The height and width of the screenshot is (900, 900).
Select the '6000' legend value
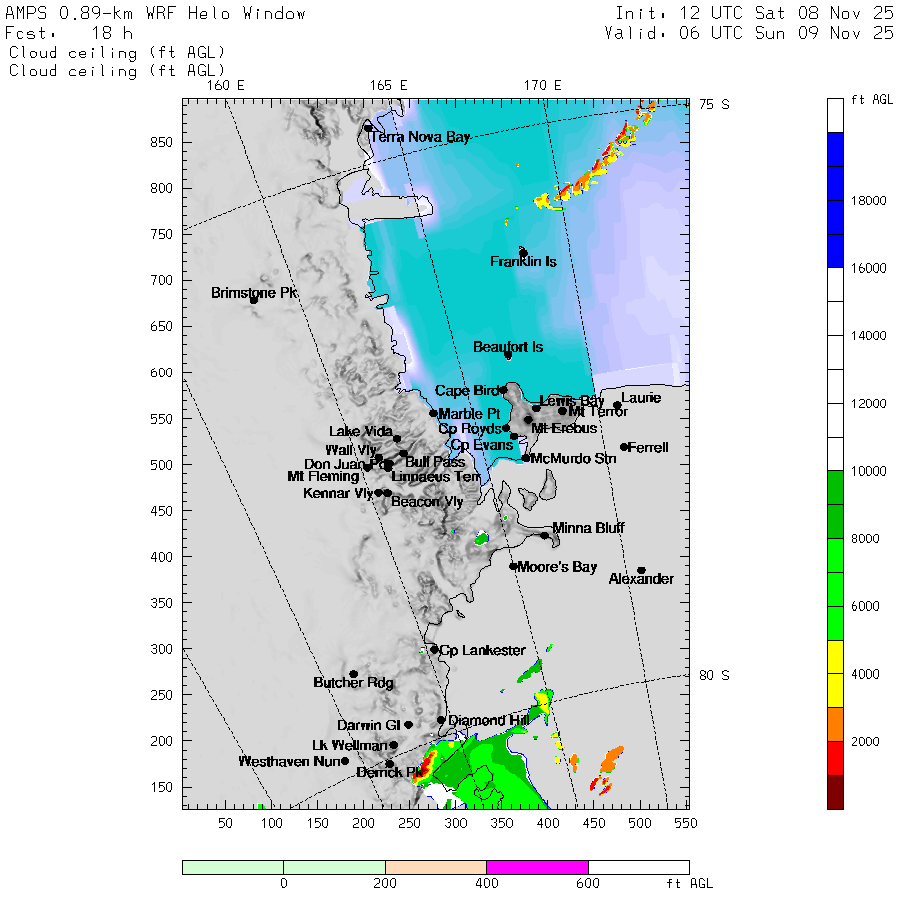(x=866, y=607)
